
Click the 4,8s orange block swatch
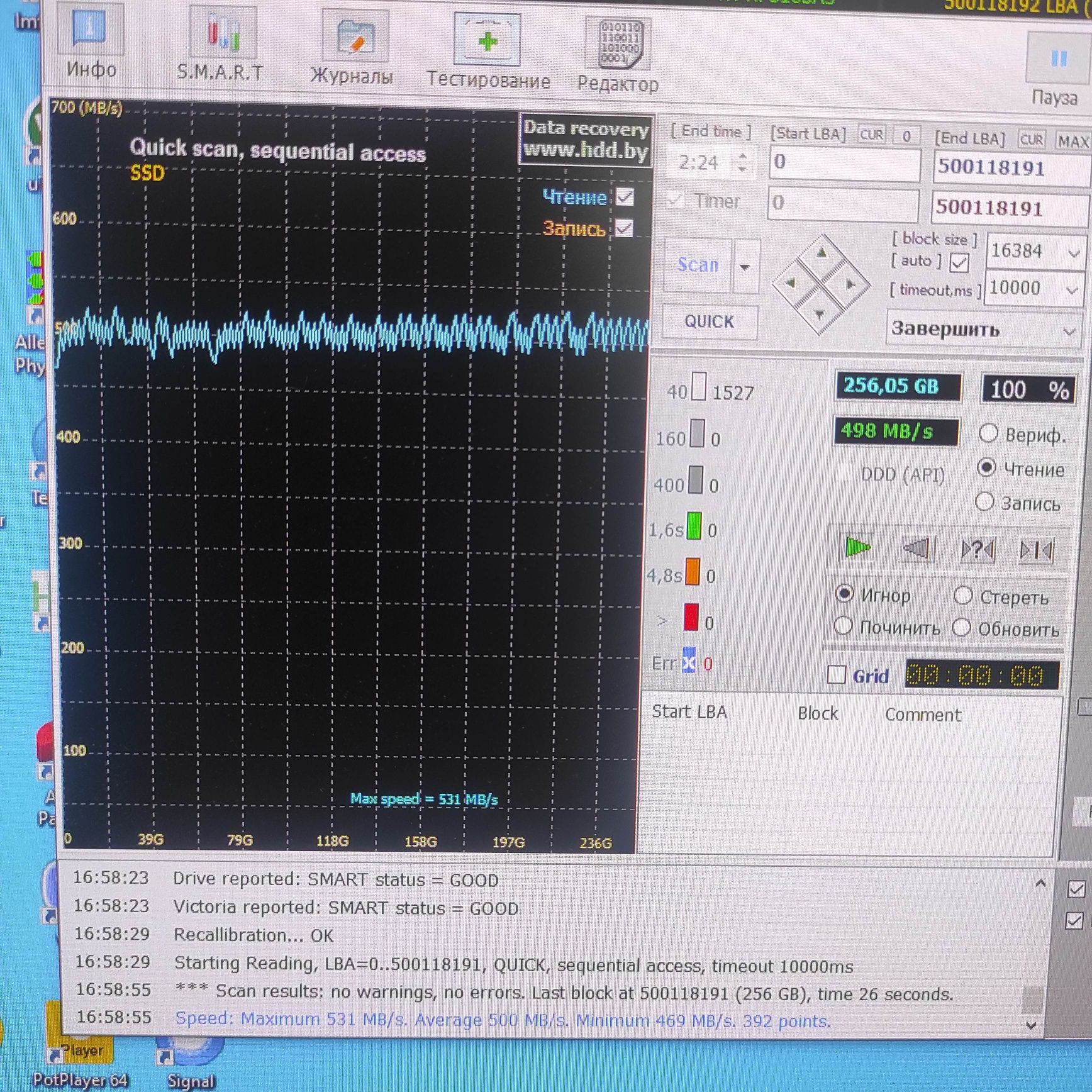(x=693, y=571)
